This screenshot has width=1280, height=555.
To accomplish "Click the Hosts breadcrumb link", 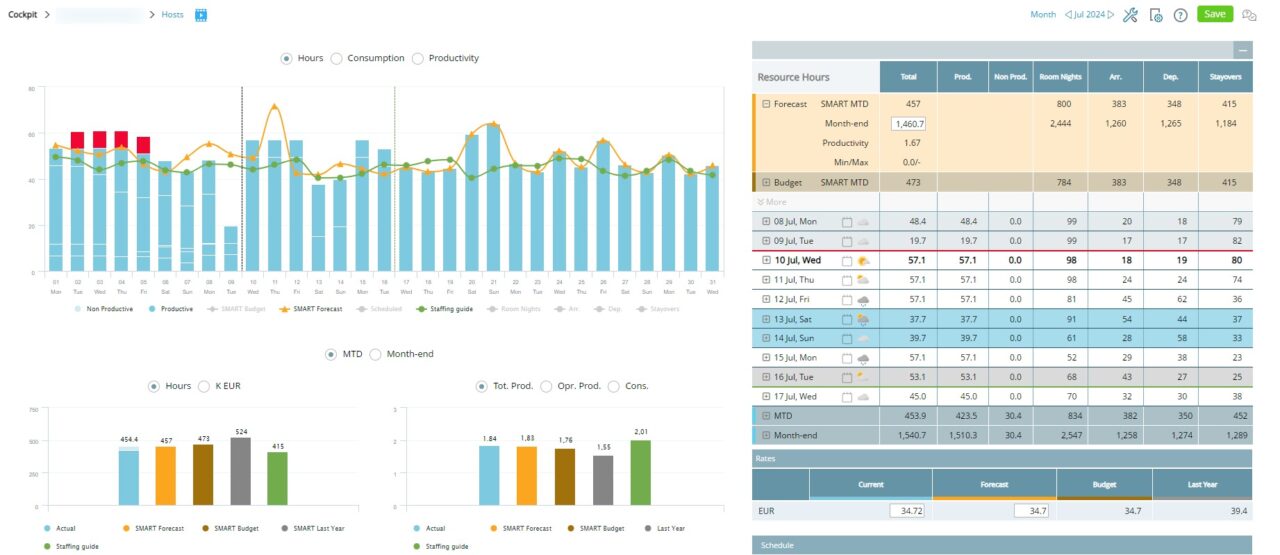I will (x=174, y=15).
